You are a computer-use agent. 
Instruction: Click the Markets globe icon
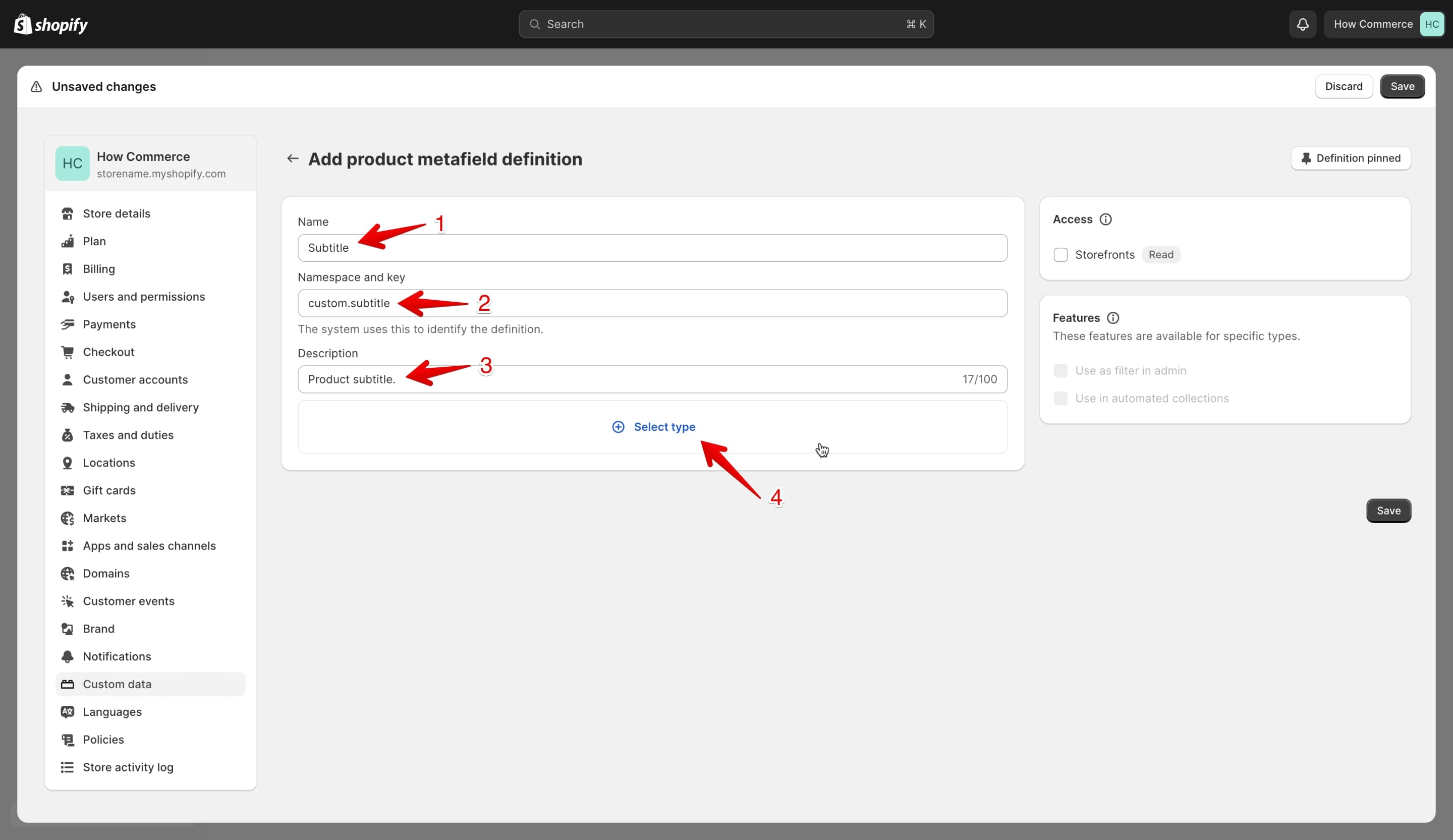(x=68, y=518)
